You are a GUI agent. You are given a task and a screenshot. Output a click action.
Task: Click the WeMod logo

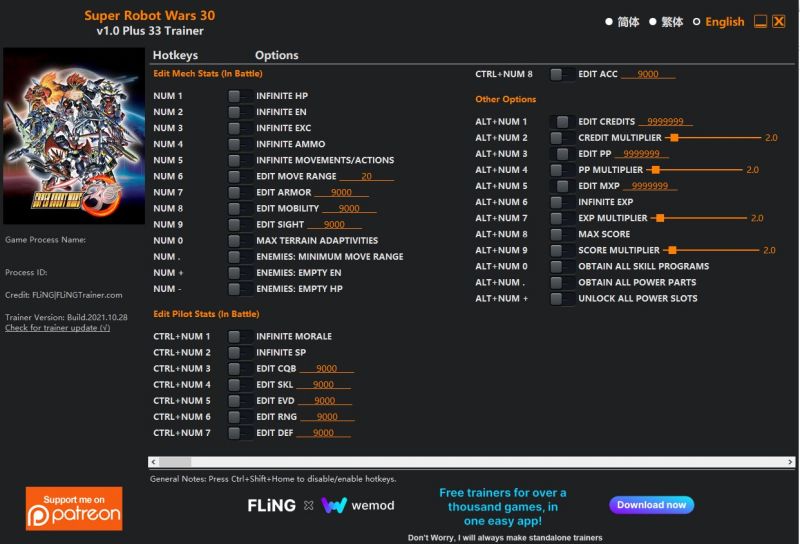[x=358, y=505]
